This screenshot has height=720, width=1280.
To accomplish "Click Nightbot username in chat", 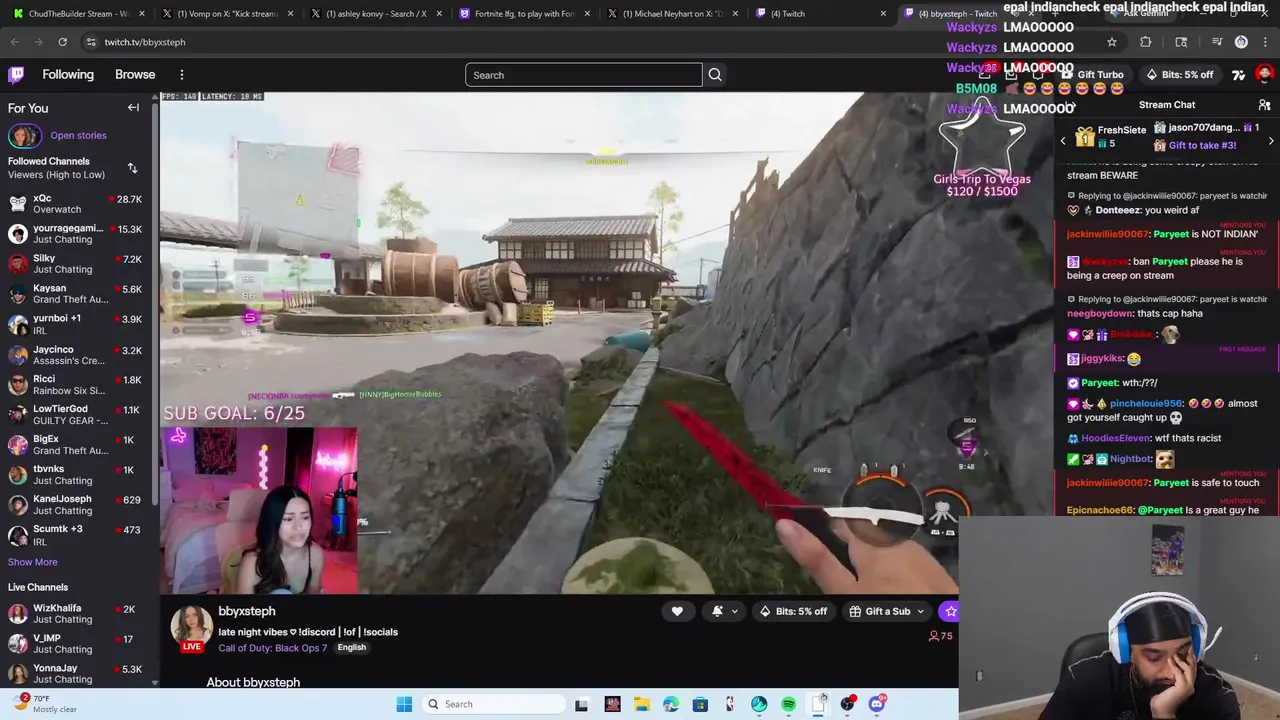I will pyautogui.click(x=1131, y=459).
